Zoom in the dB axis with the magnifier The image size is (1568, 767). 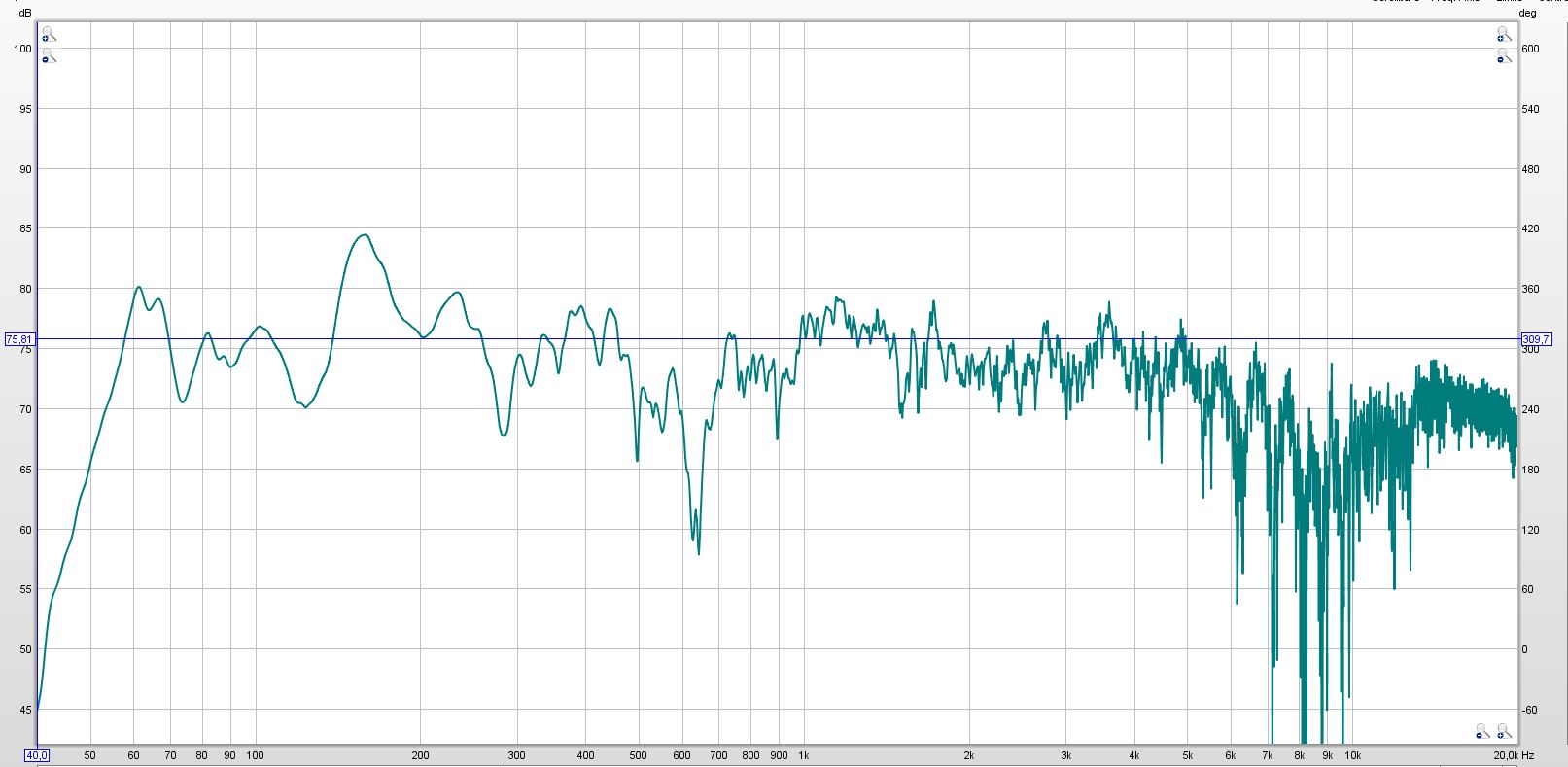click(x=49, y=36)
